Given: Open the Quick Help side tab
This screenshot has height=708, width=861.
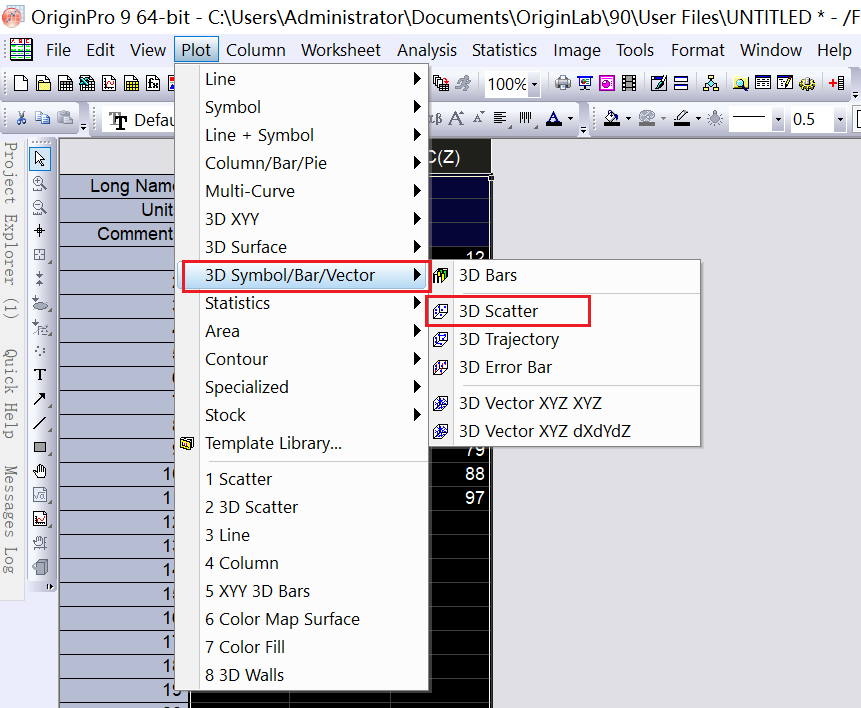Looking at the screenshot, I should coord(10,393).
